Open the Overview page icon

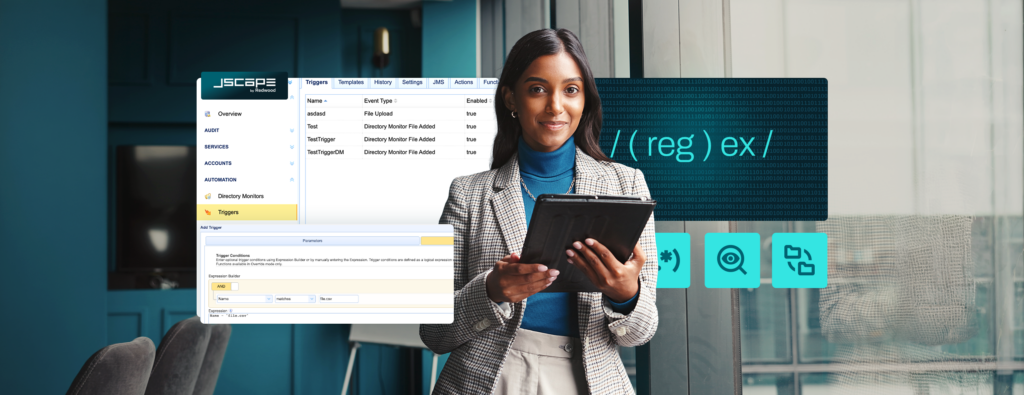click(x=208, y=114)
